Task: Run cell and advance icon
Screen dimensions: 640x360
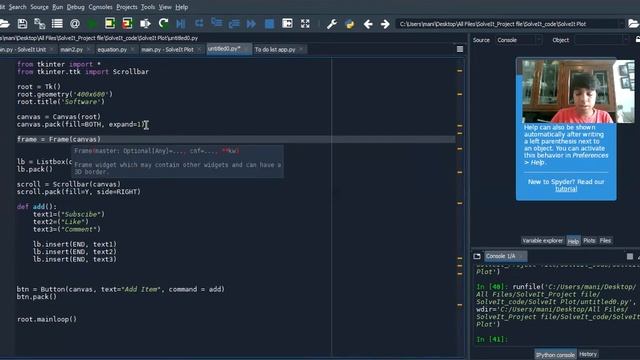Action: (127, 24)
